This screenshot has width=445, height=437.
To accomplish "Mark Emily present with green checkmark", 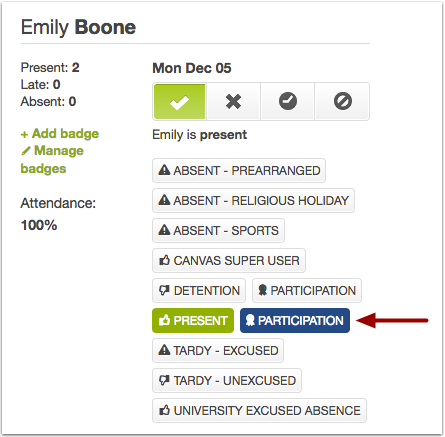I will 179,101.
